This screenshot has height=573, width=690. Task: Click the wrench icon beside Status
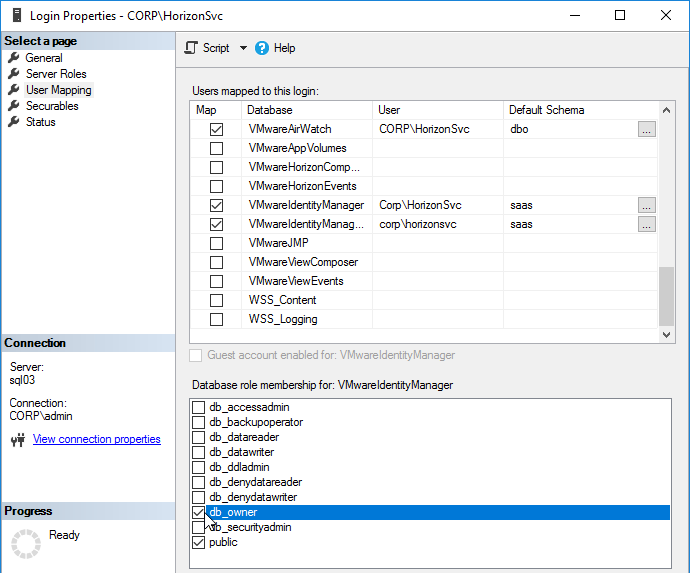click(14, 122)
